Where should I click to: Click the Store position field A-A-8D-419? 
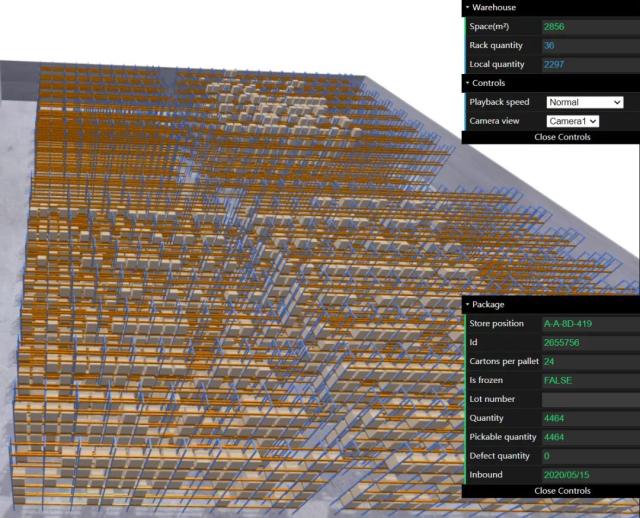(591, 324)
